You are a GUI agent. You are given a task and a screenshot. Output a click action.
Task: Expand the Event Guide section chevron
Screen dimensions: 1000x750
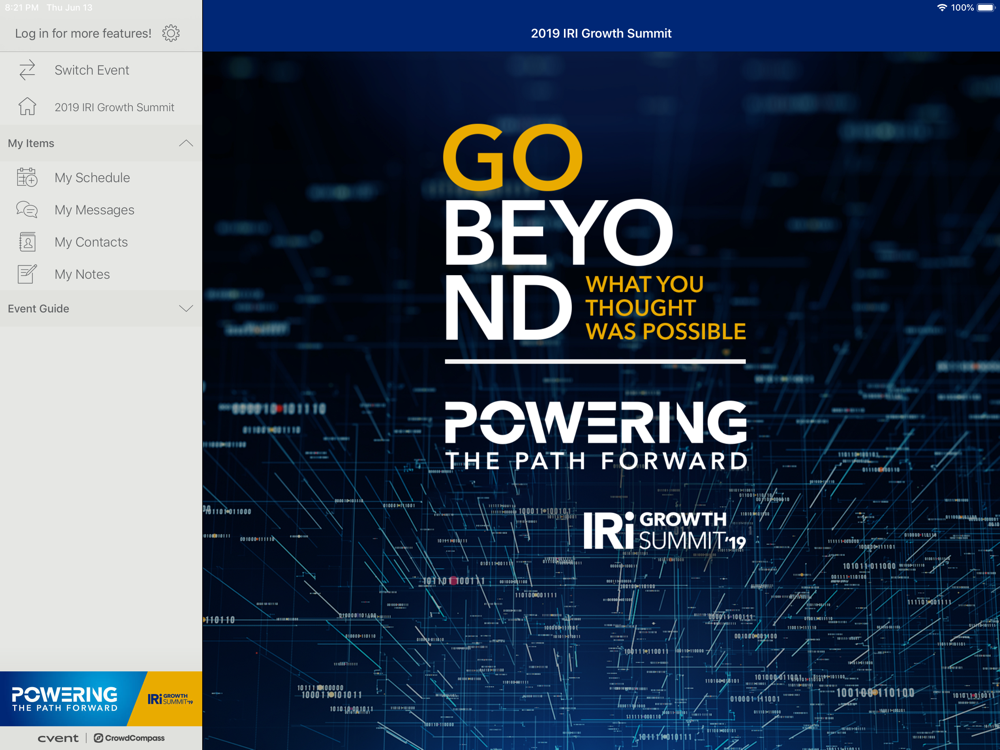pyautogui.click(x=186, y=309)
